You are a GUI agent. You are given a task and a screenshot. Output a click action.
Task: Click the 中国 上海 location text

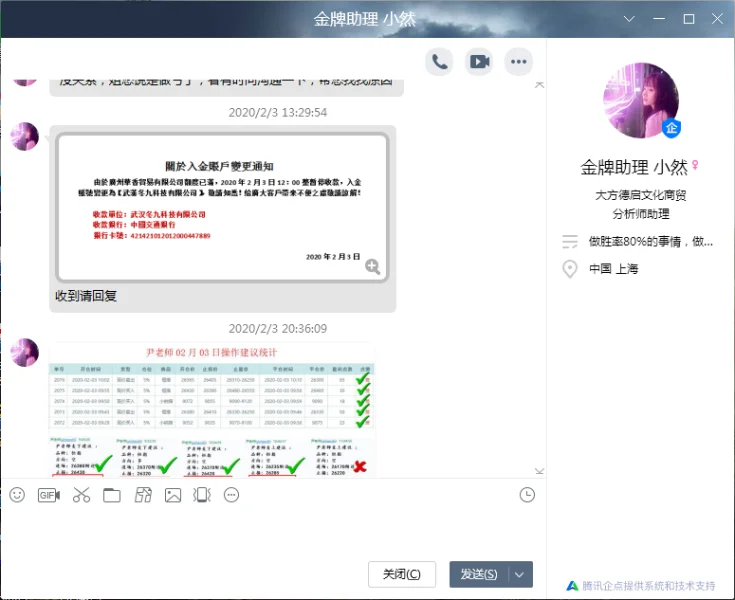614,269
